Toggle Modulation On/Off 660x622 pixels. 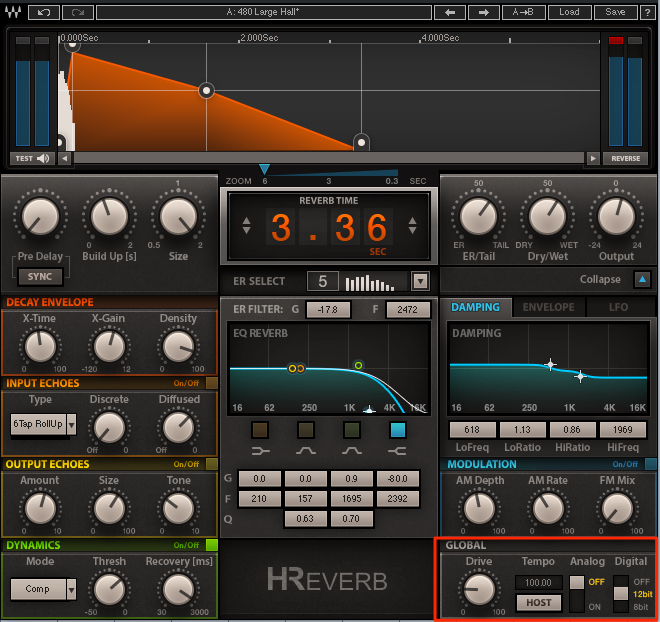(x=651, y=464)
